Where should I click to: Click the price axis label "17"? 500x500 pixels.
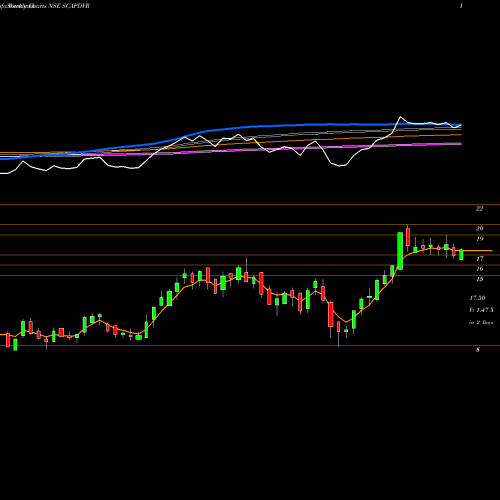point(479,259)
